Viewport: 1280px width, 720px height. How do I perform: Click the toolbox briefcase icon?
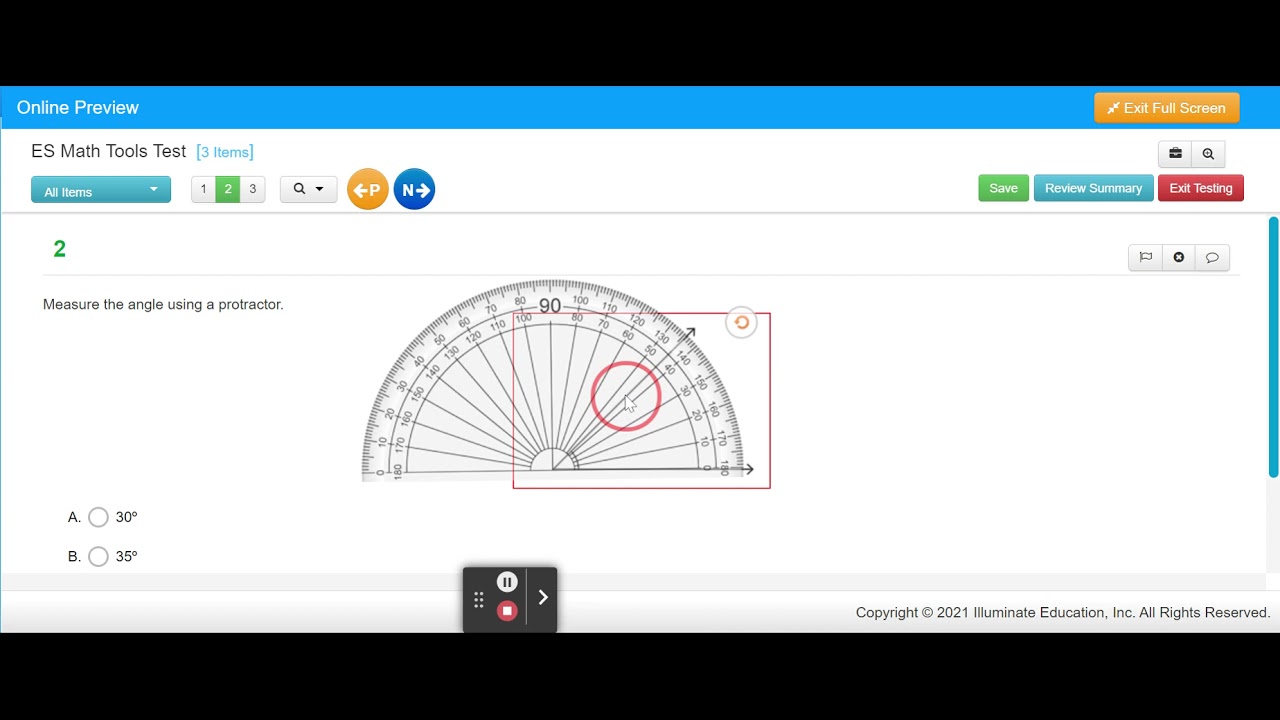tap(1175, 154)
